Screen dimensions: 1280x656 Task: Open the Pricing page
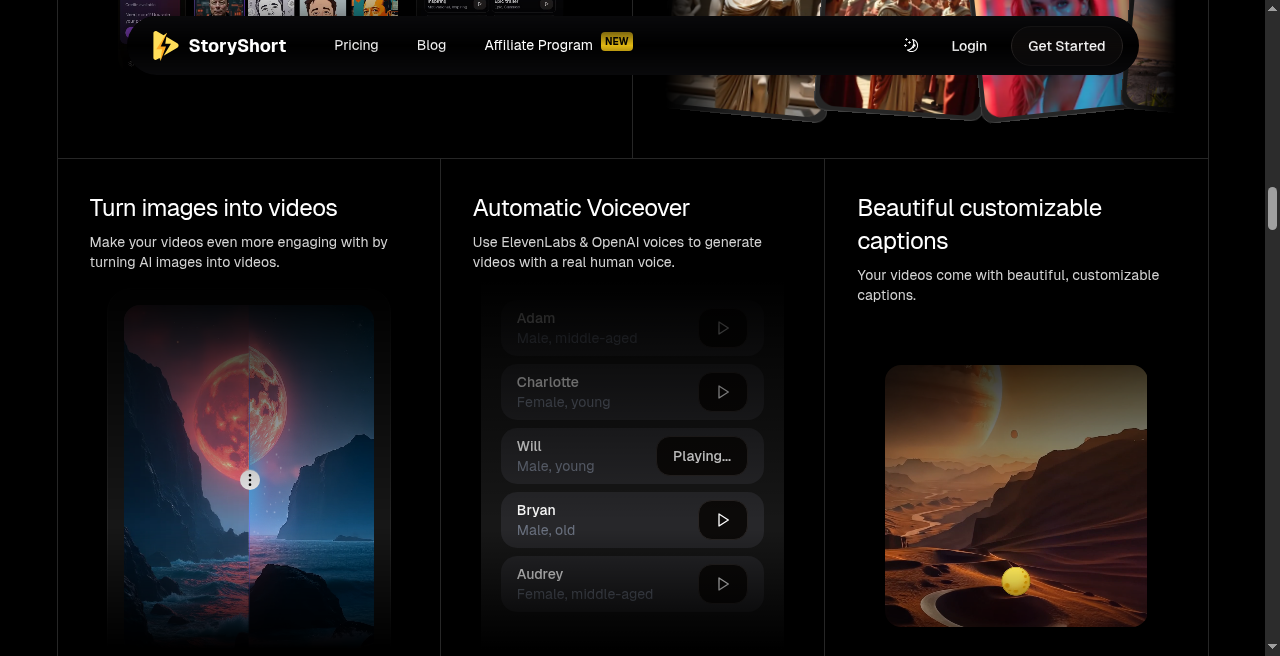tap(356, 45)
